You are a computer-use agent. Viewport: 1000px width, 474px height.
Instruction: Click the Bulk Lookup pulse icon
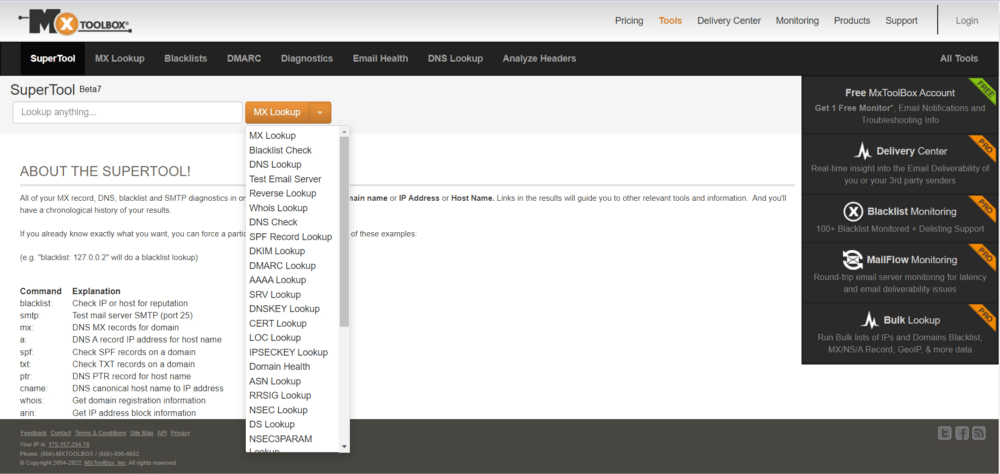870,320
